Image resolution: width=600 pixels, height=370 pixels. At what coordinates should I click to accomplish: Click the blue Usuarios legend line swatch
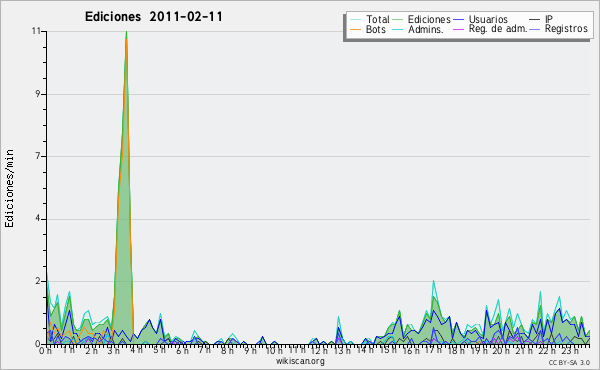click(458, 20)
